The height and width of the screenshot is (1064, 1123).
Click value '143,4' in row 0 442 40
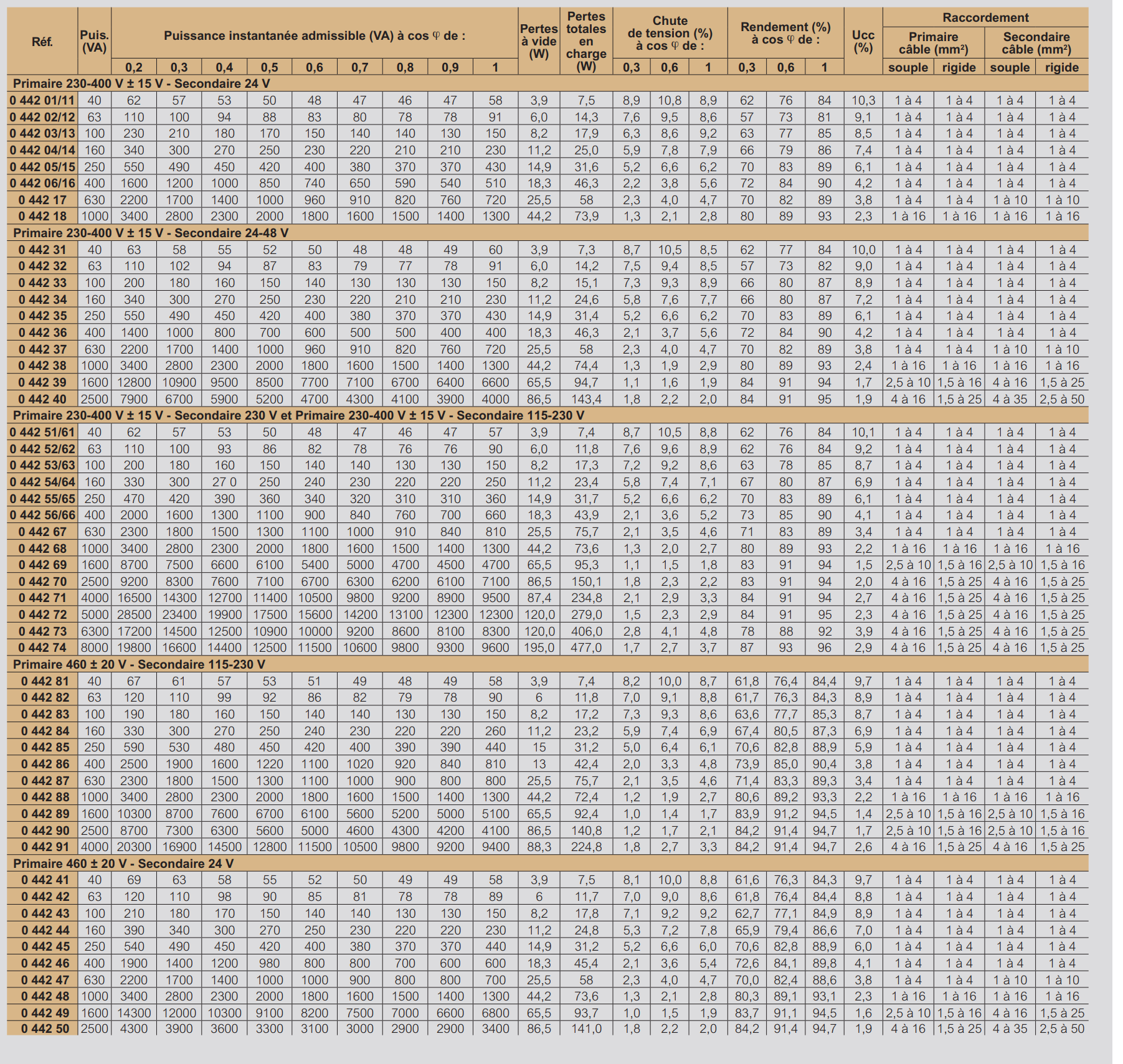point(586,399)
